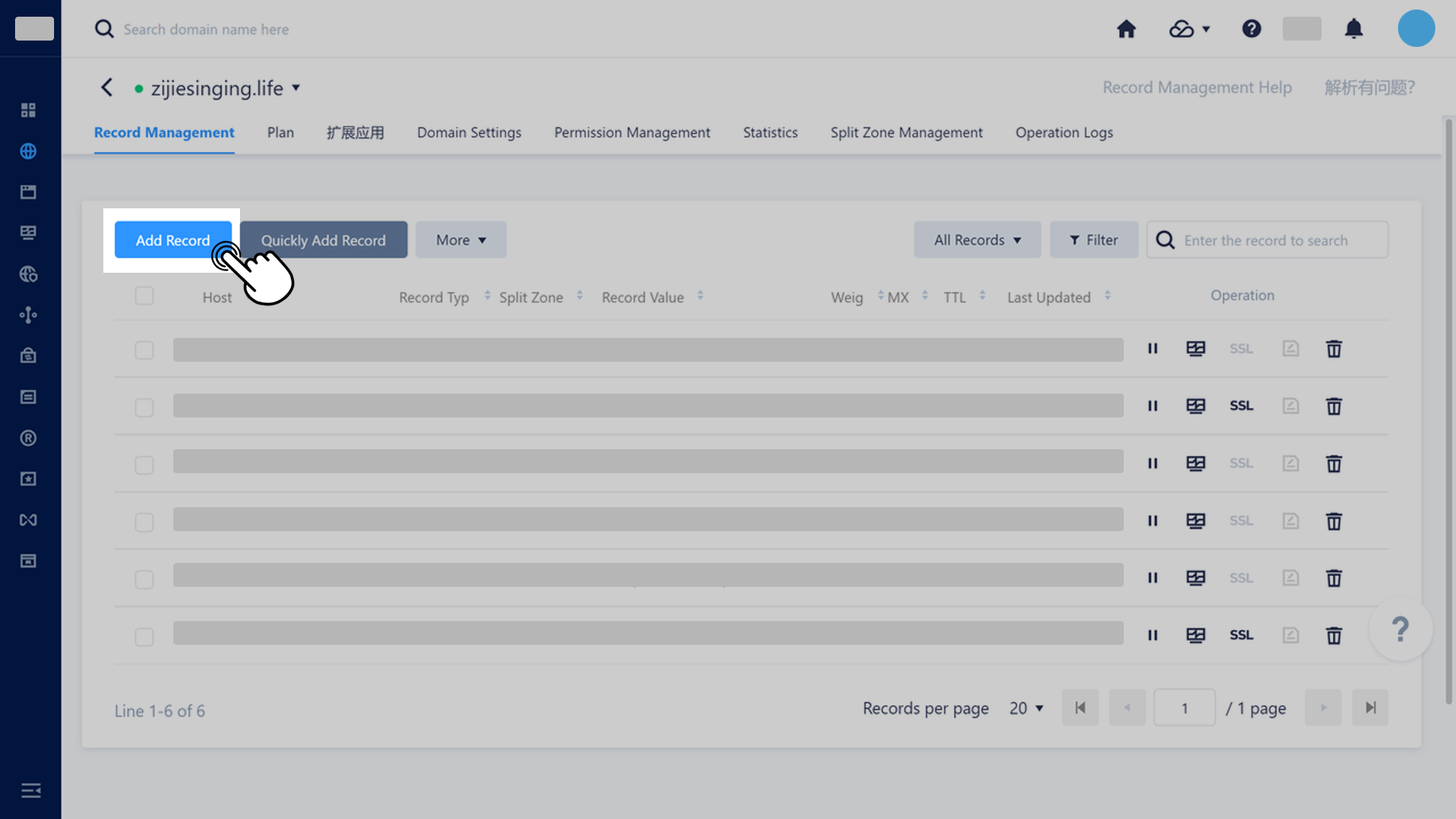Open the Operation Logs tab
This screenshot has width=1456, height=819.
click(x=1063, y=132)
